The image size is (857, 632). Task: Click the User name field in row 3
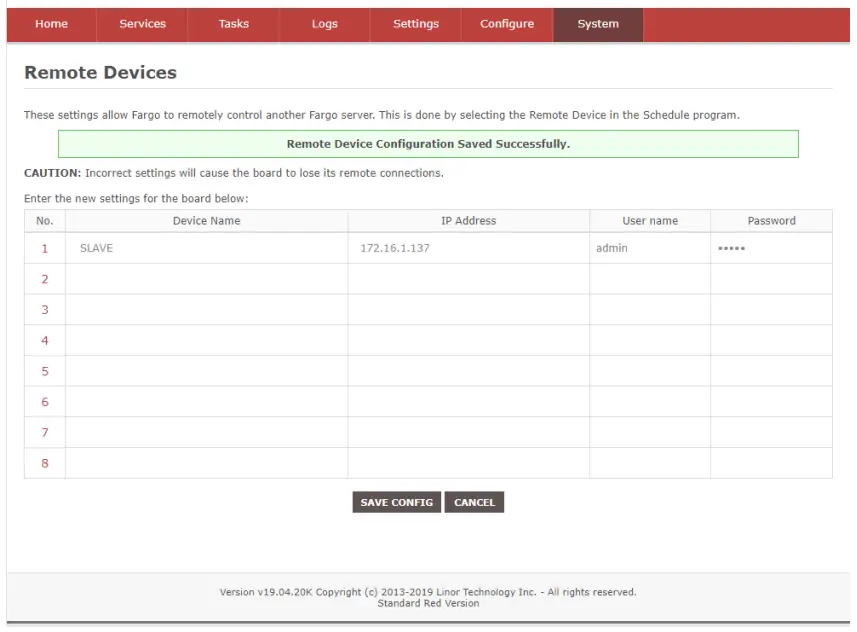click(650, 309)
